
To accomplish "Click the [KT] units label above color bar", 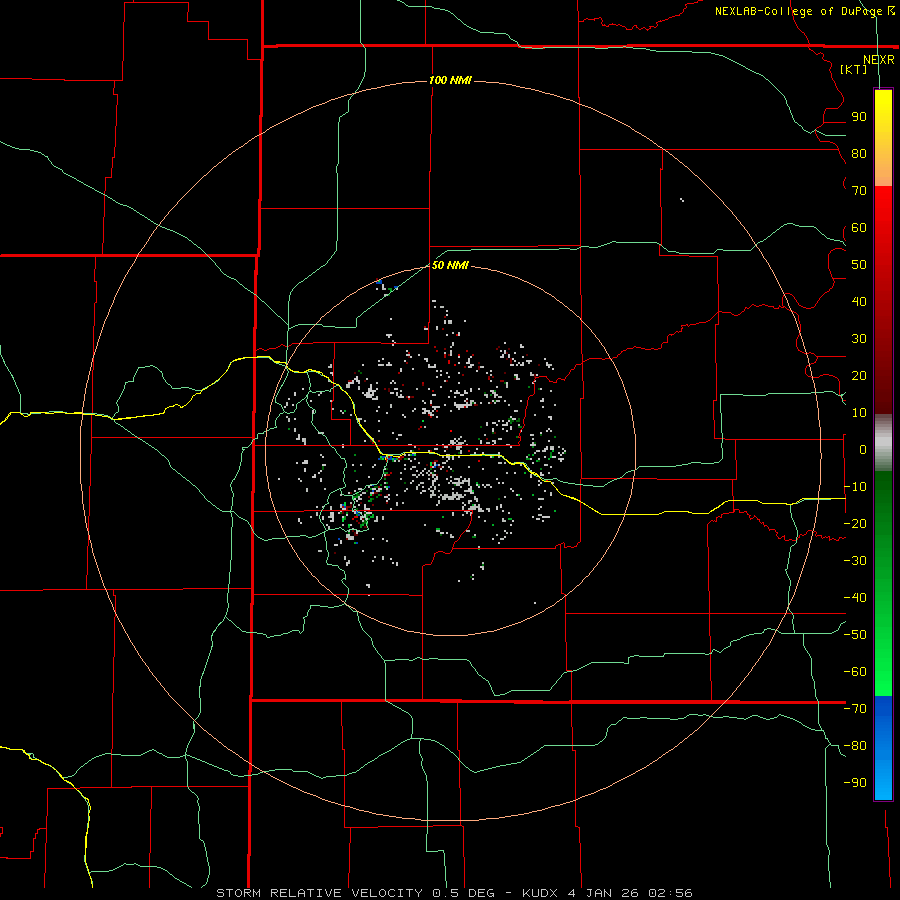I will 854,69.
